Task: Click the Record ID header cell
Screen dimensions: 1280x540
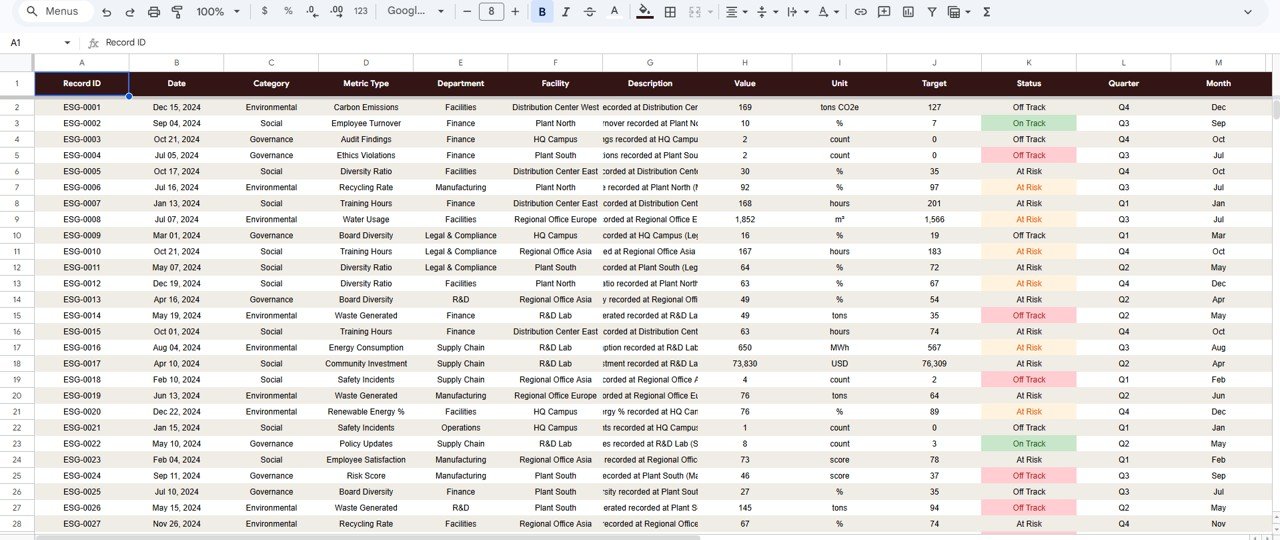Action: coord(82,84)
